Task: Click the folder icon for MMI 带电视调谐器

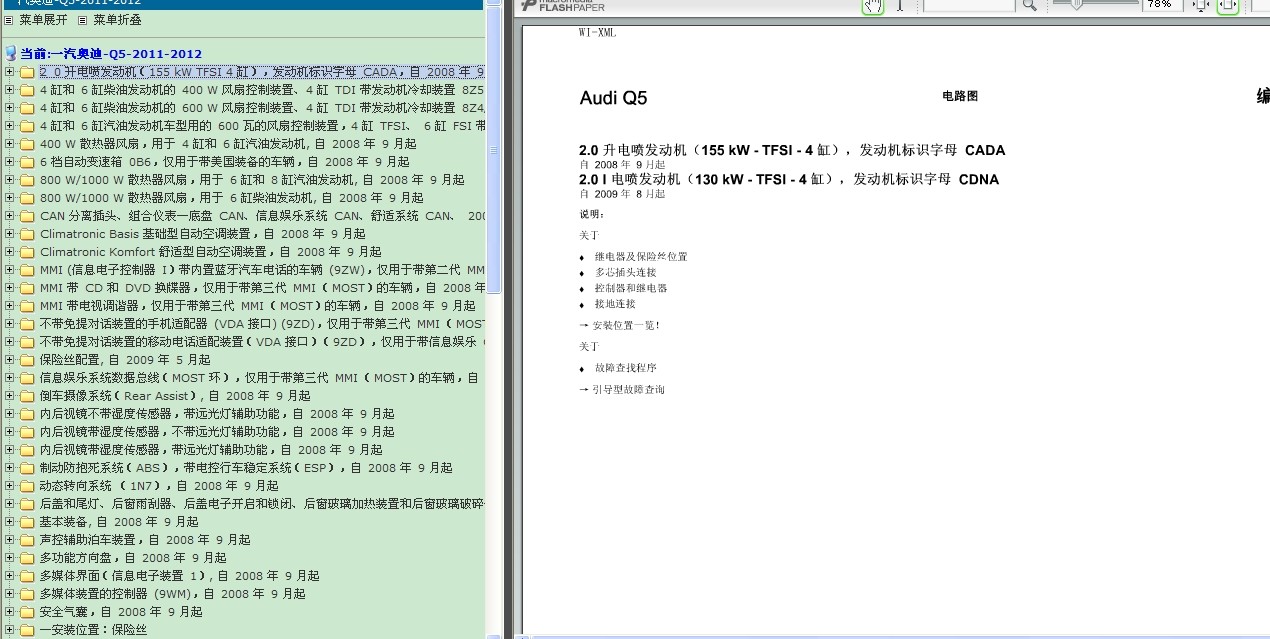Action: pyautogui.click(x=27, y=306)
